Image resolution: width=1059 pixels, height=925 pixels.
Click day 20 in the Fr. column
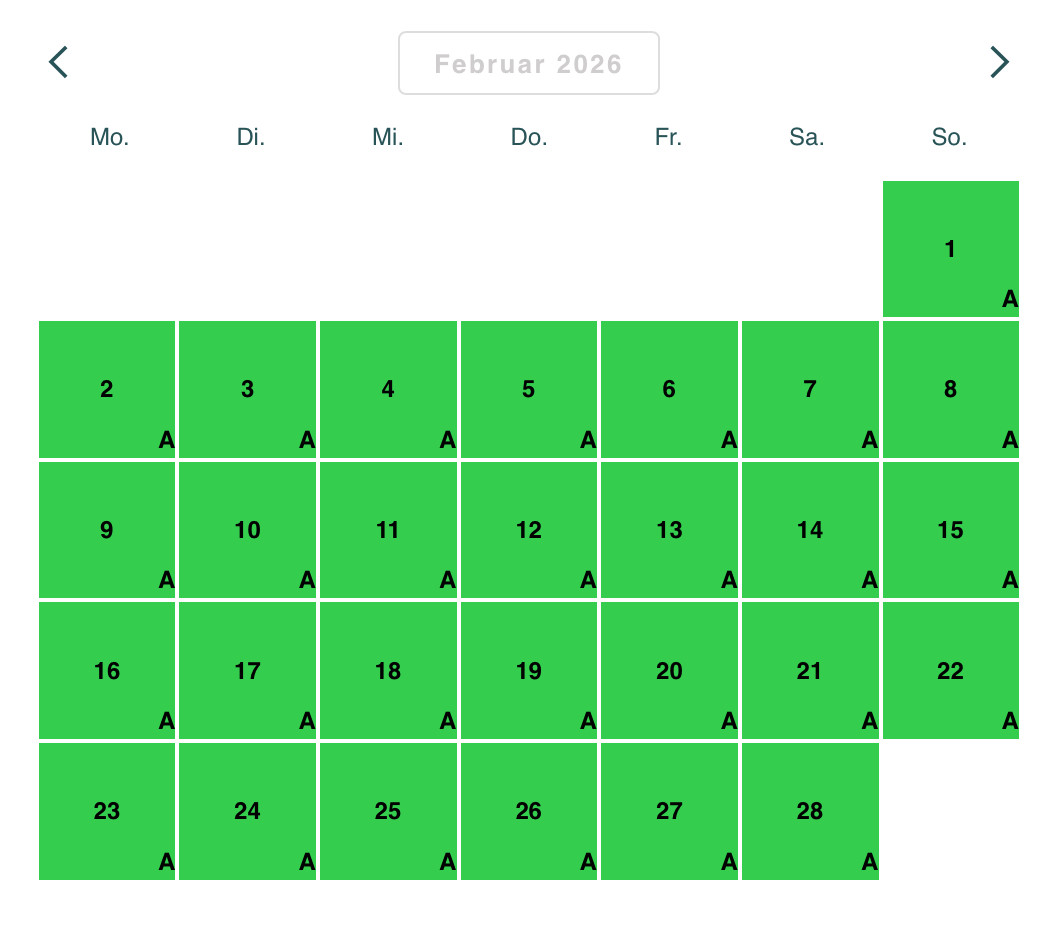(669, 670)
